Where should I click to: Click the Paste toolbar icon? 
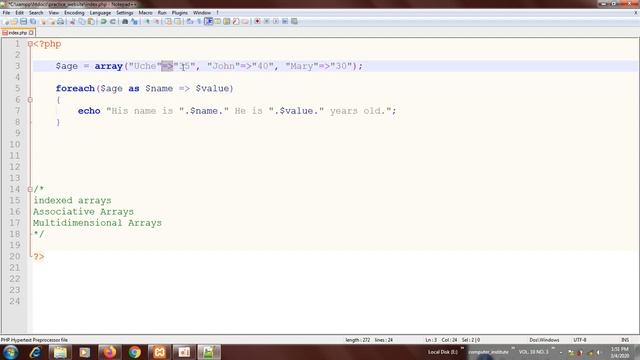pyautogui.click(x=91, y=21)
